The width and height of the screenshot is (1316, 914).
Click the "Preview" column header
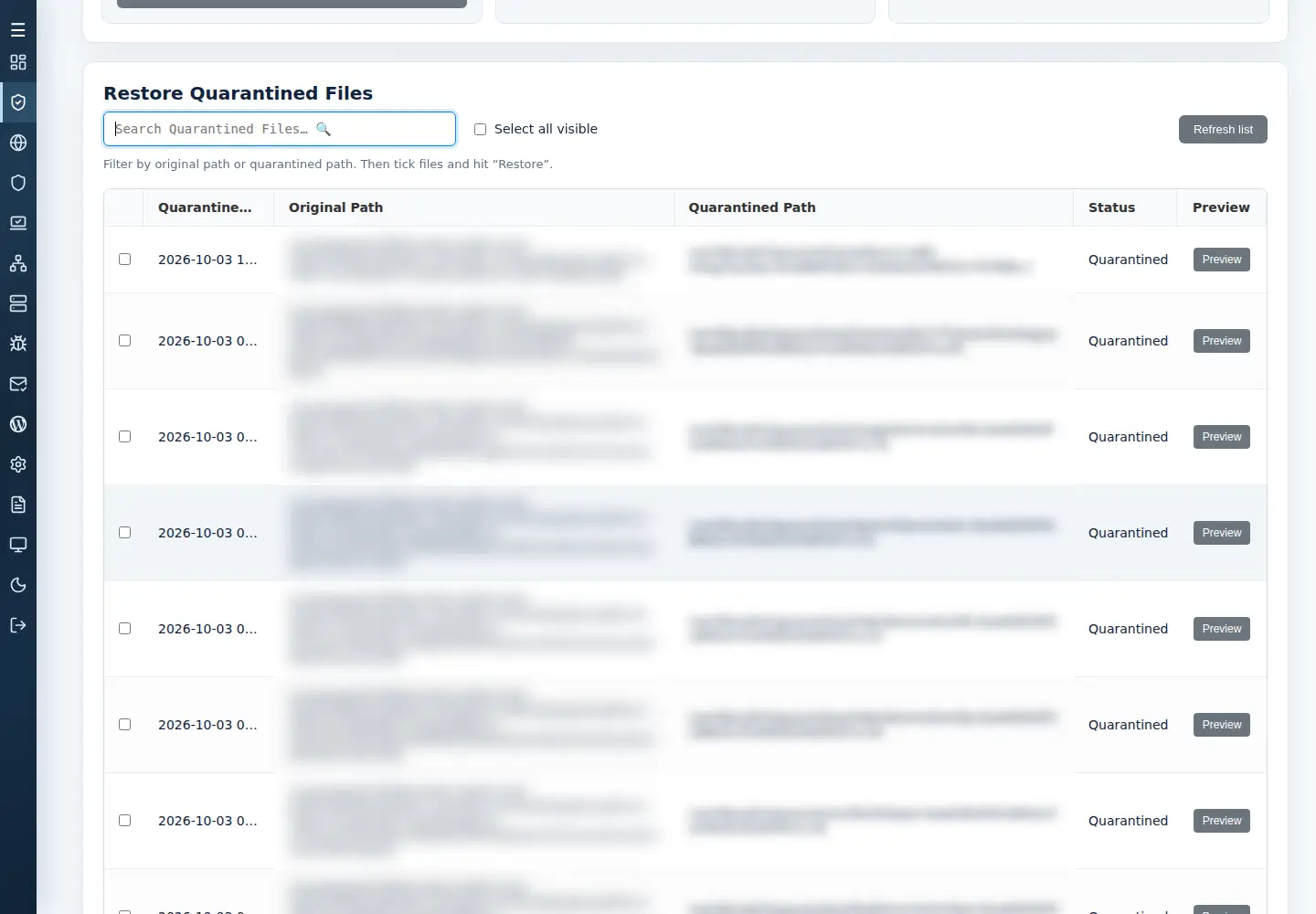pos(1221,207)
